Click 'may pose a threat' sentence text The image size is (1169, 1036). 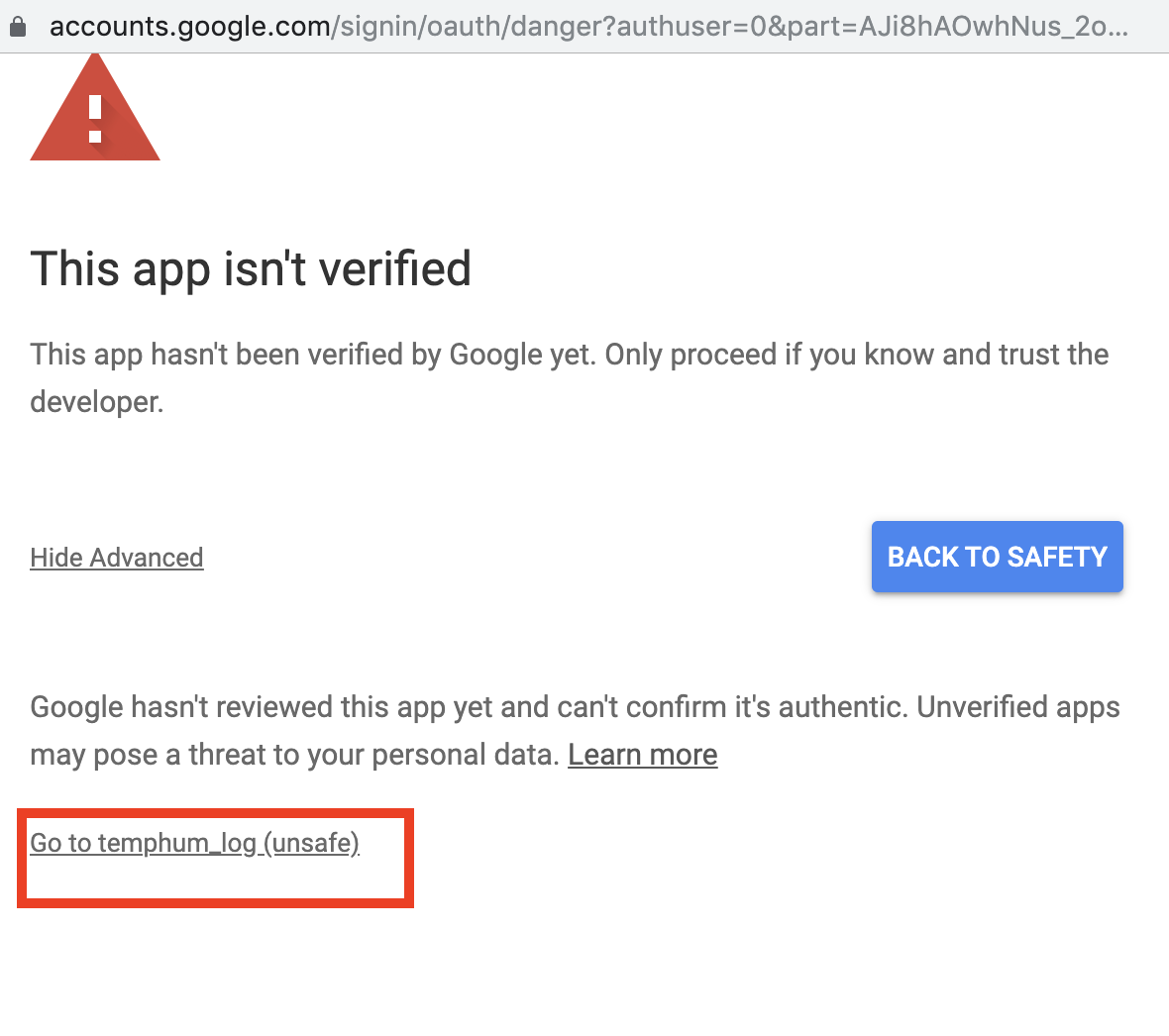(x=294, y=755)
